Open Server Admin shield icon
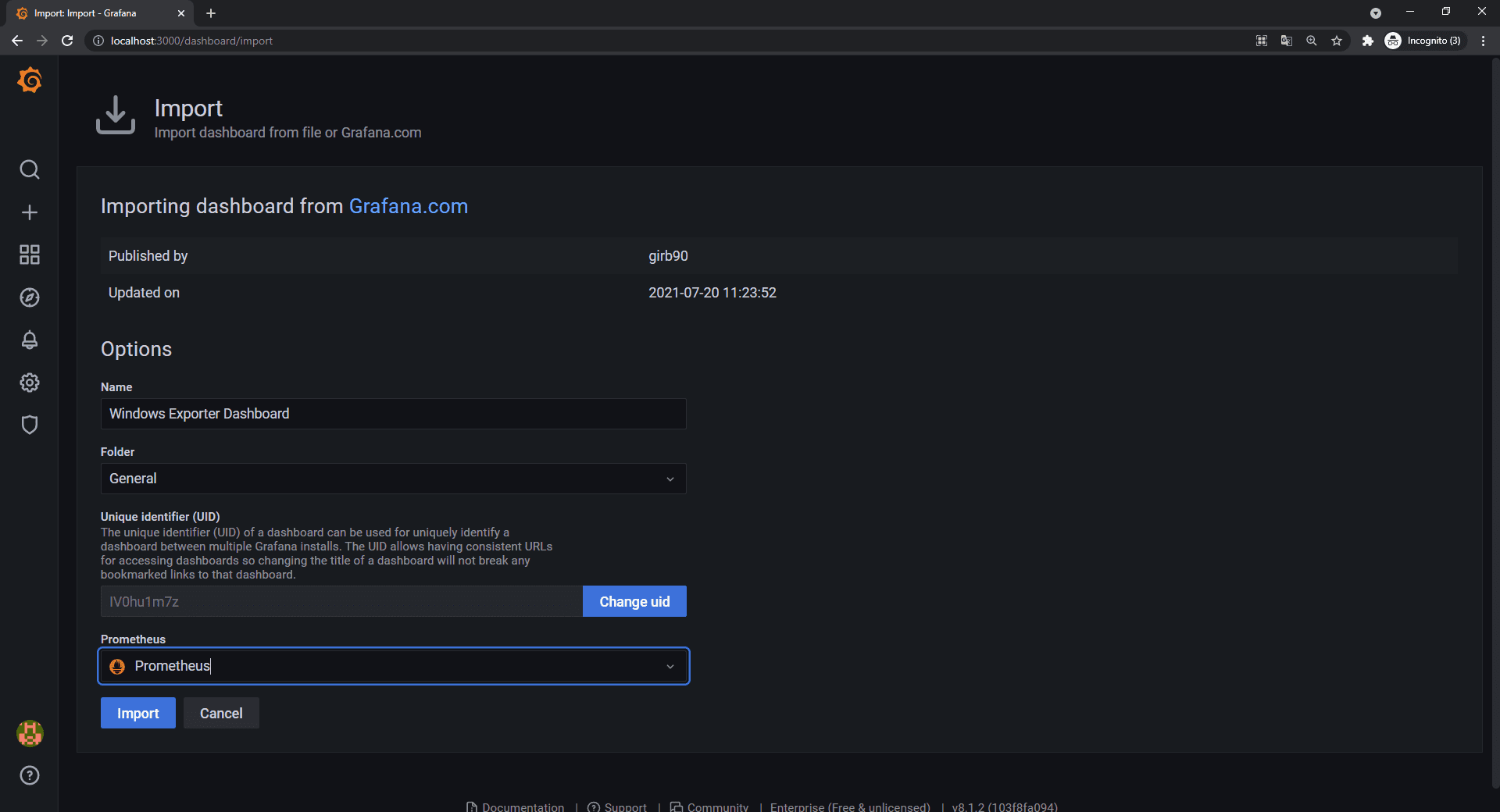 click(x=29, y=424)
